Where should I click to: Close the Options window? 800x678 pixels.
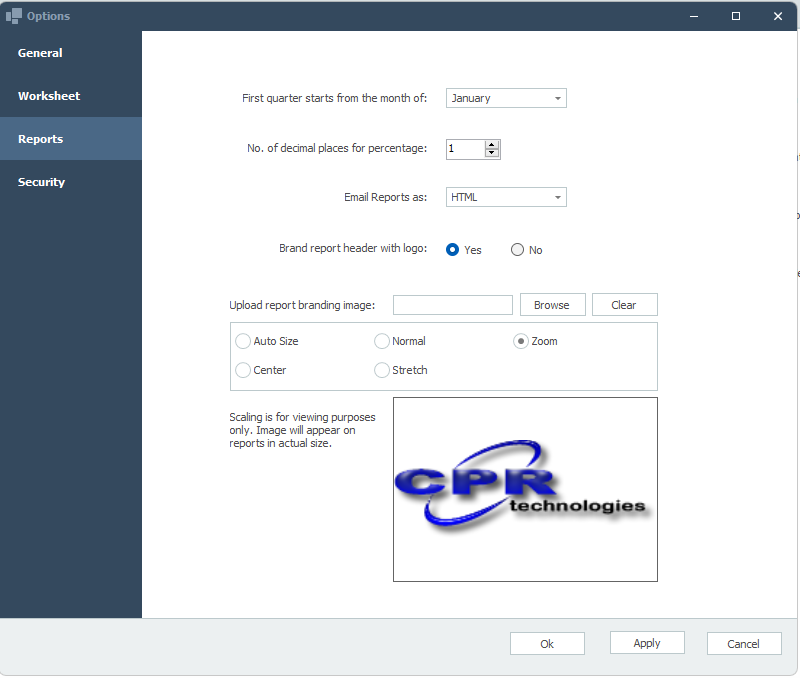(778, 16)
